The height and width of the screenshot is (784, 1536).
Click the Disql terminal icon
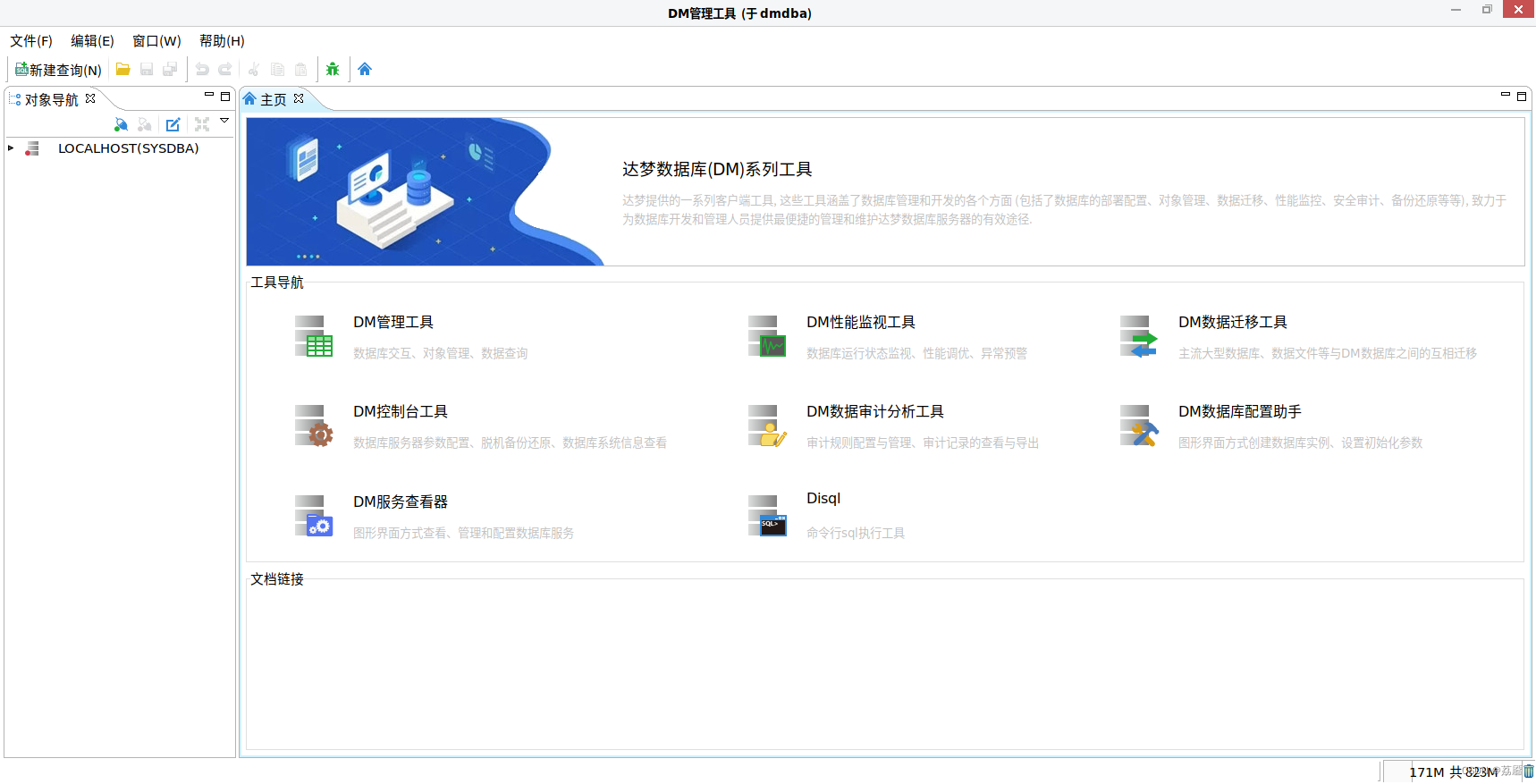(767, 516)
